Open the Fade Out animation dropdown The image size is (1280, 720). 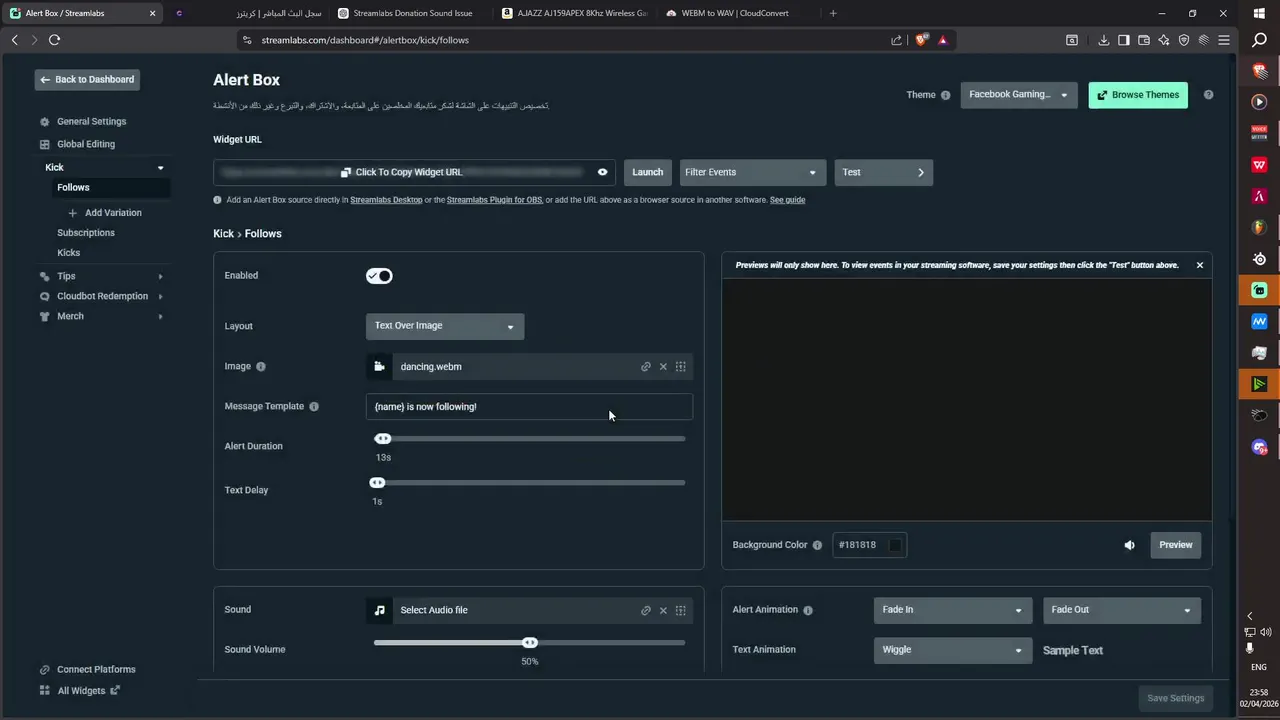pos(1122,610)
